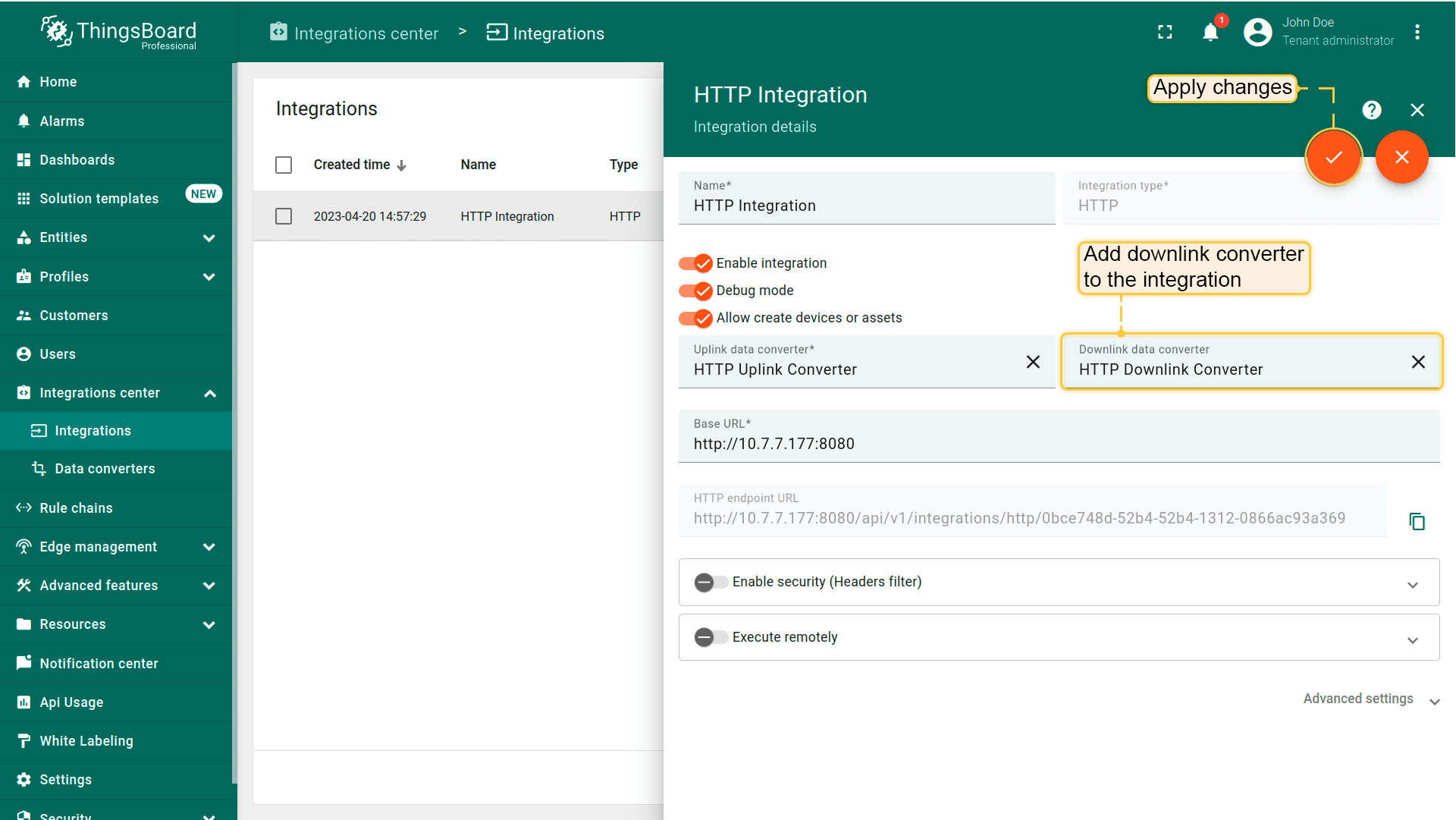Disable the Debug mode toggle

pyautogui.click(x=695, y=291)
